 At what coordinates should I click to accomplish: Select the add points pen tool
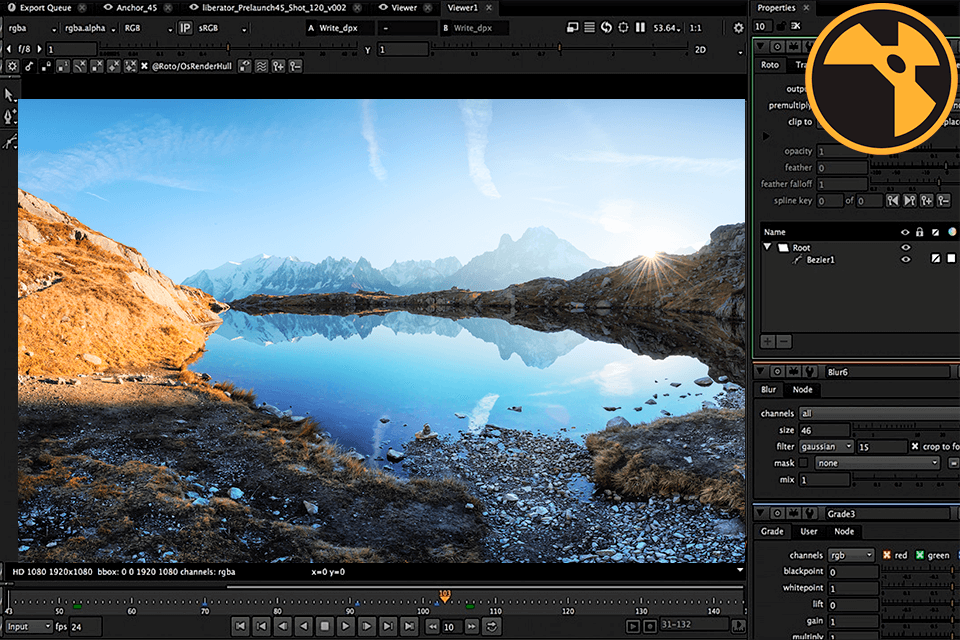pos(10,116)
